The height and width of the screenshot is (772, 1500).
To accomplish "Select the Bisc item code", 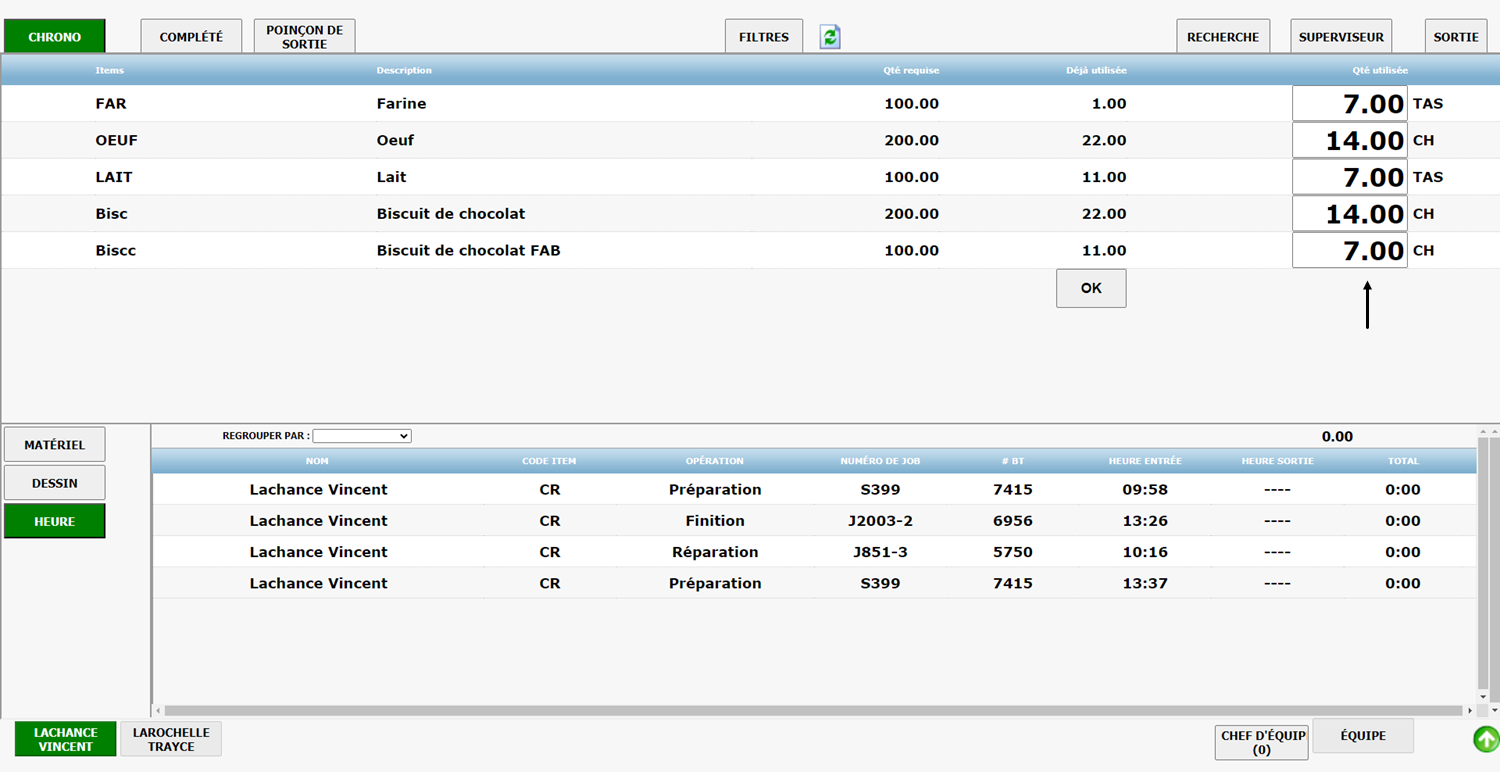I will tap(111, 214).
